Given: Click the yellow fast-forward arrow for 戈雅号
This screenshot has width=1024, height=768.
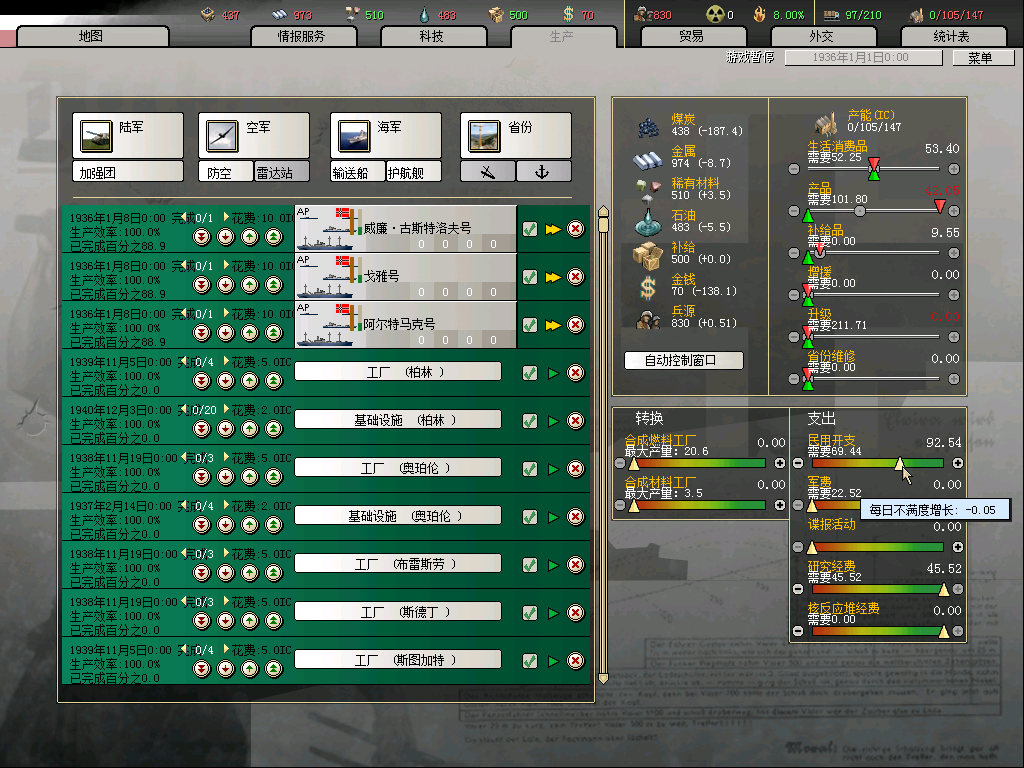Looking at the screenshot, I should tap(553, 277).
